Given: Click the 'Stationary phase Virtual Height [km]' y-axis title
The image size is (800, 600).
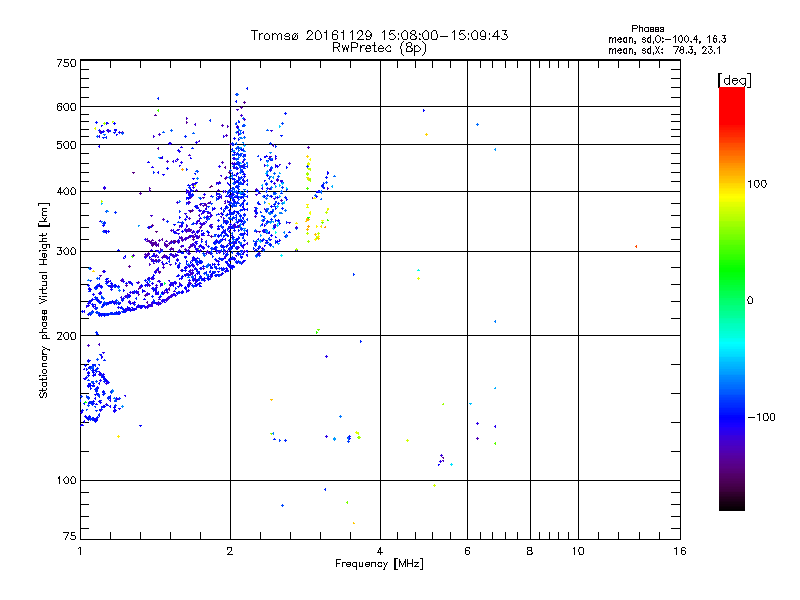Looking at the screenshot, I should point(44,300).
